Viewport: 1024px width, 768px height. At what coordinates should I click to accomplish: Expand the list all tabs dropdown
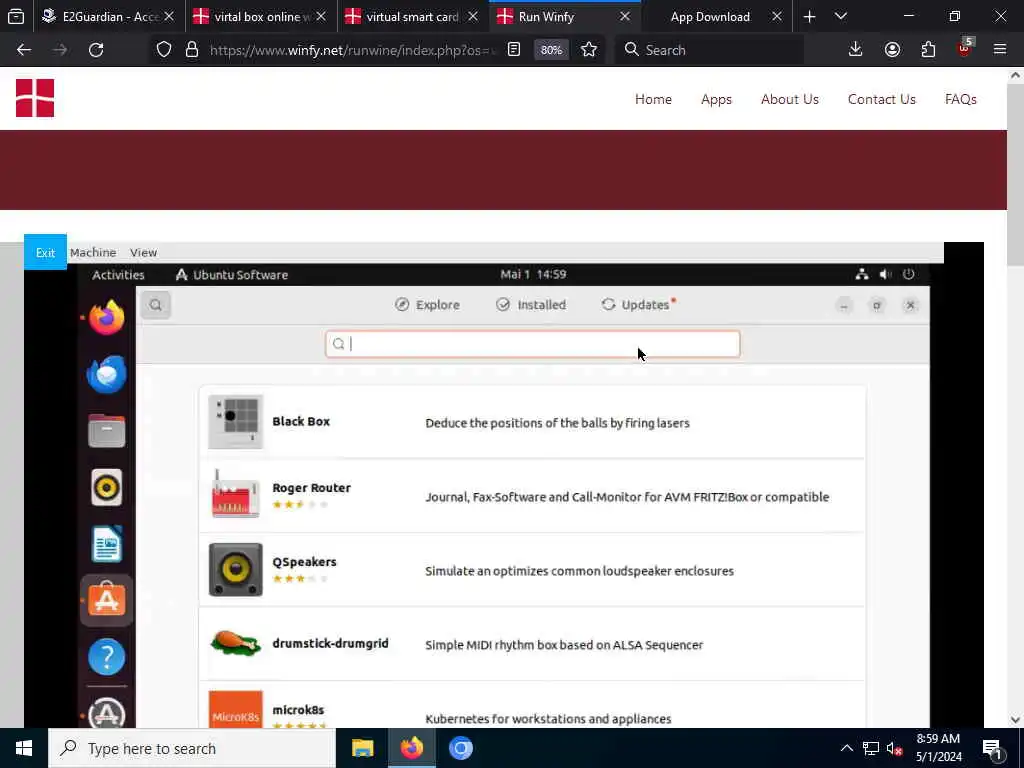coord(840,16)
